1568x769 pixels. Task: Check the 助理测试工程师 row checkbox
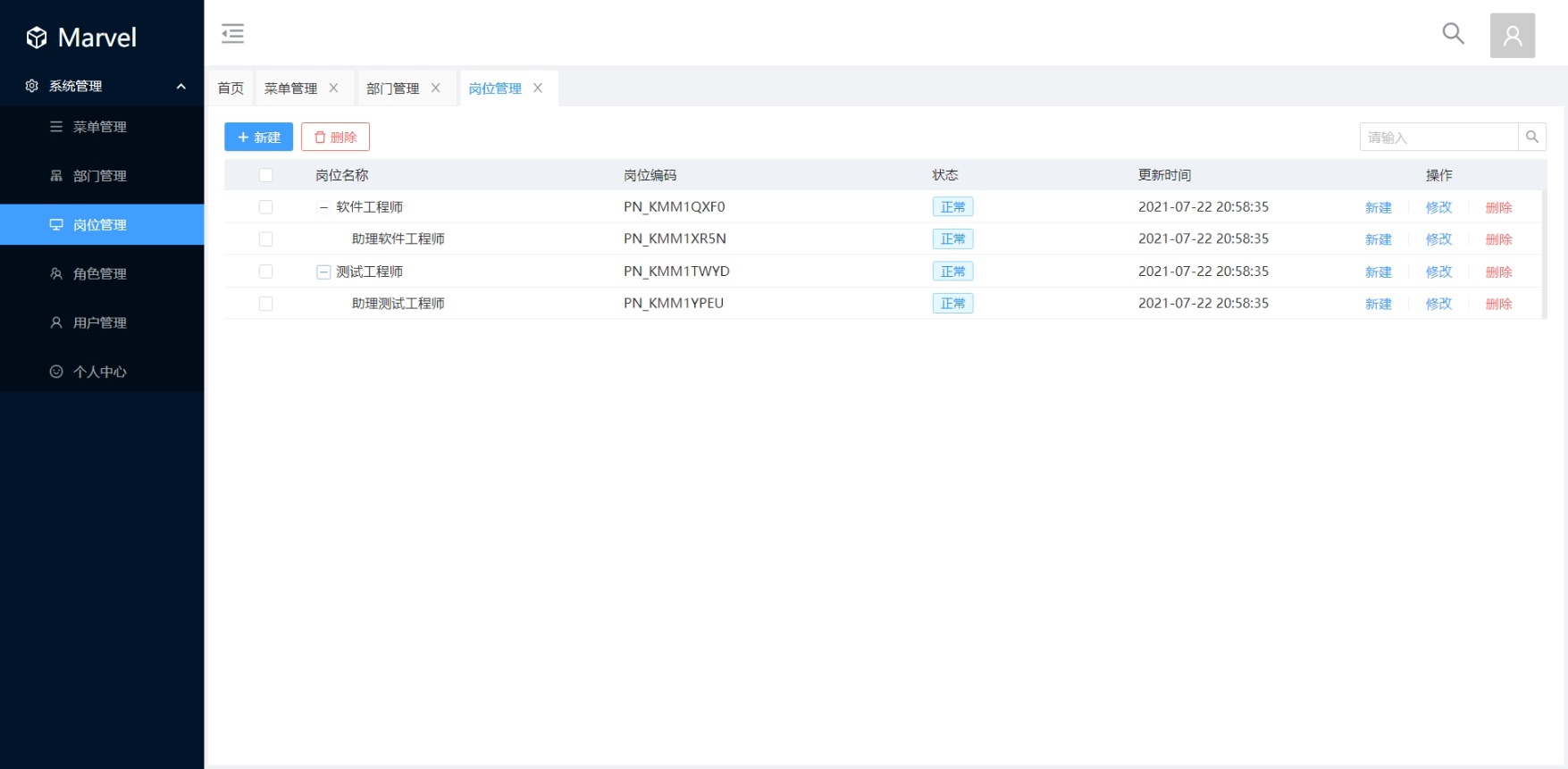(265, 304)
